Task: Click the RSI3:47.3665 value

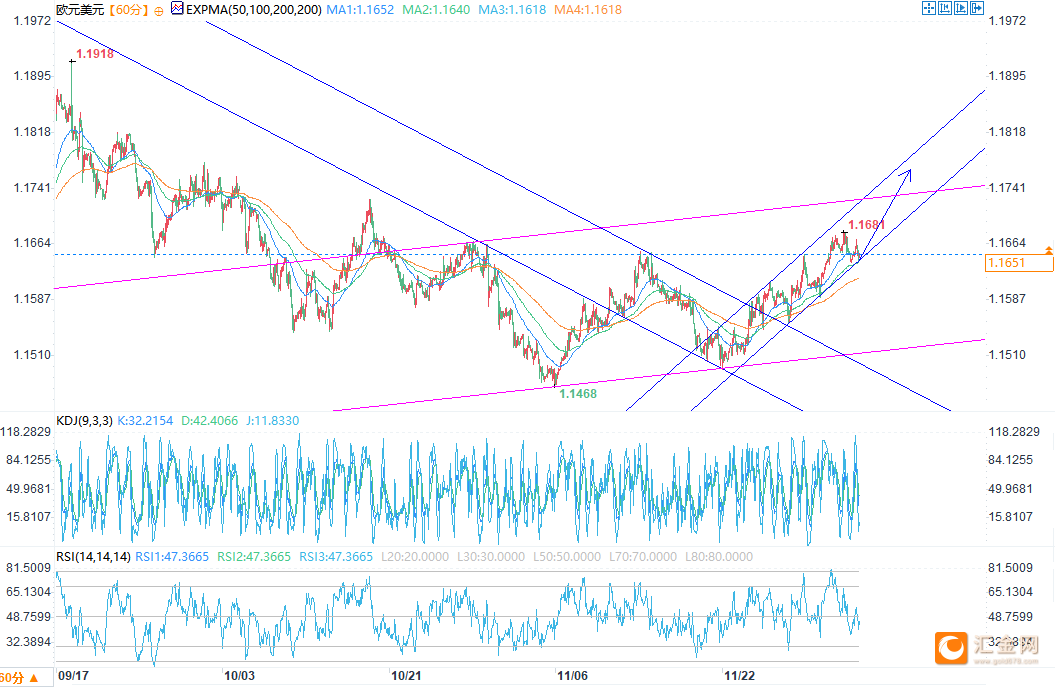Action: tap(336, 556)
